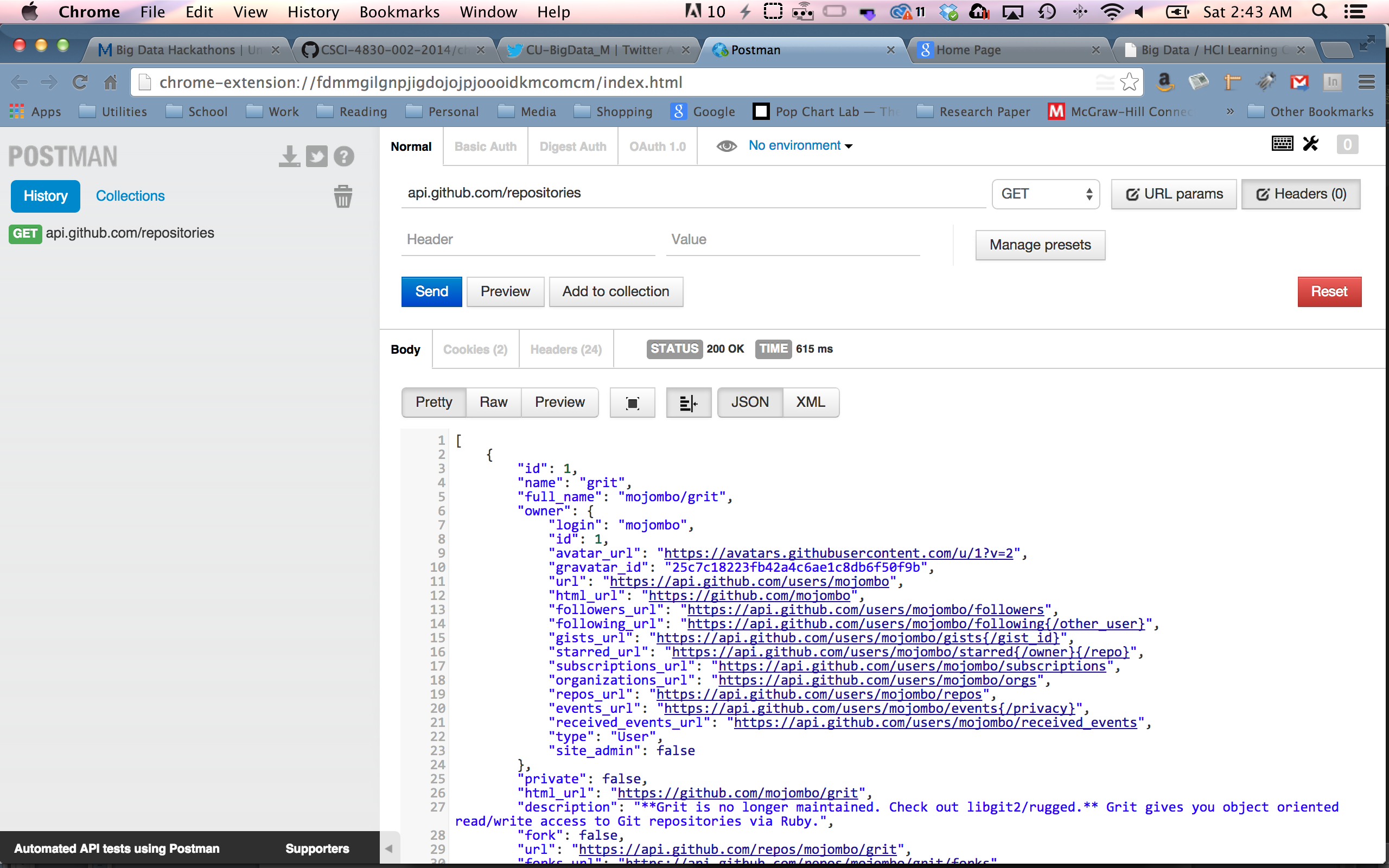Open the Chrome History menu

[314, 11]
